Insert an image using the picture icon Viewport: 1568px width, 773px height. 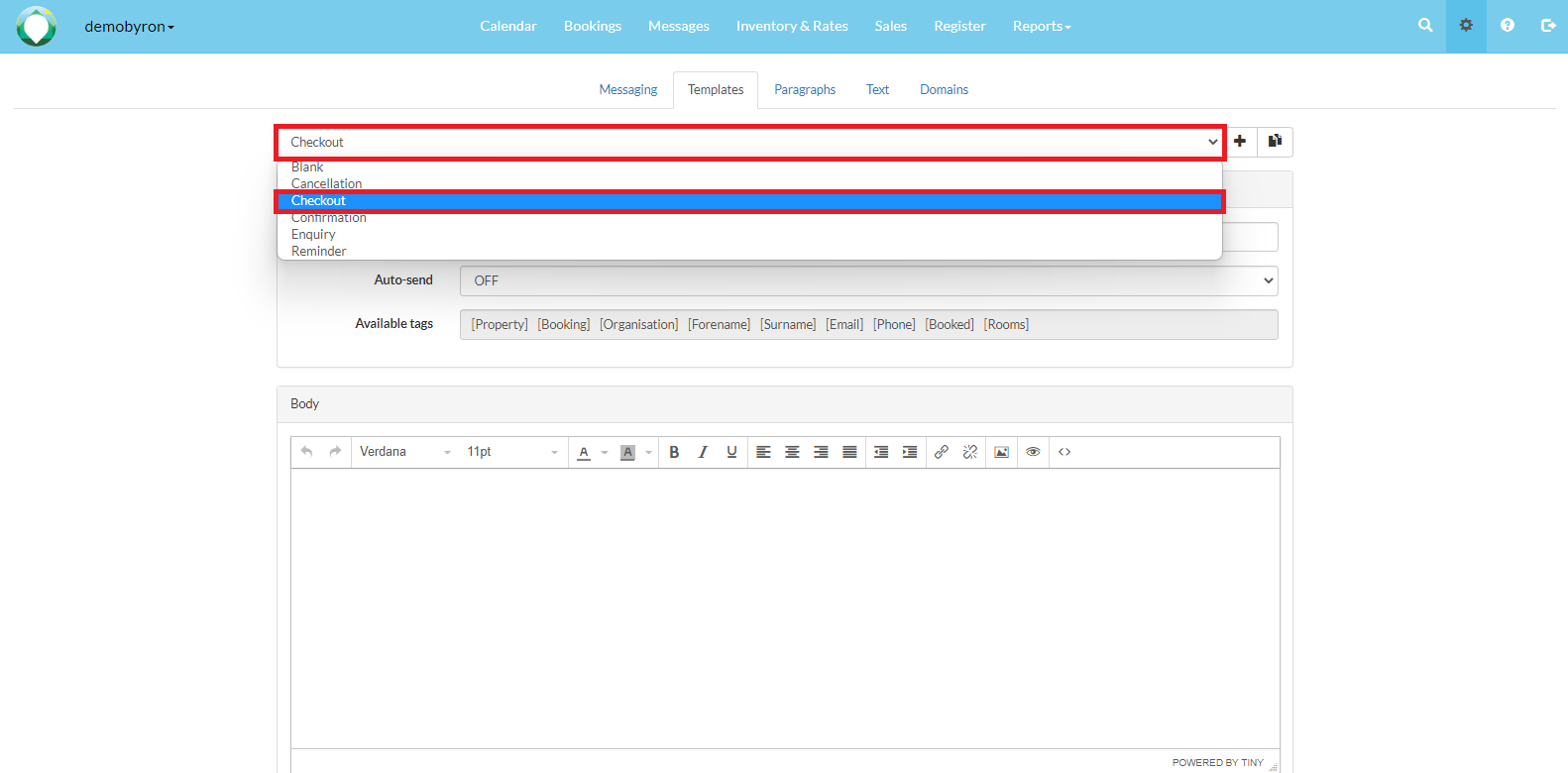1002,452
